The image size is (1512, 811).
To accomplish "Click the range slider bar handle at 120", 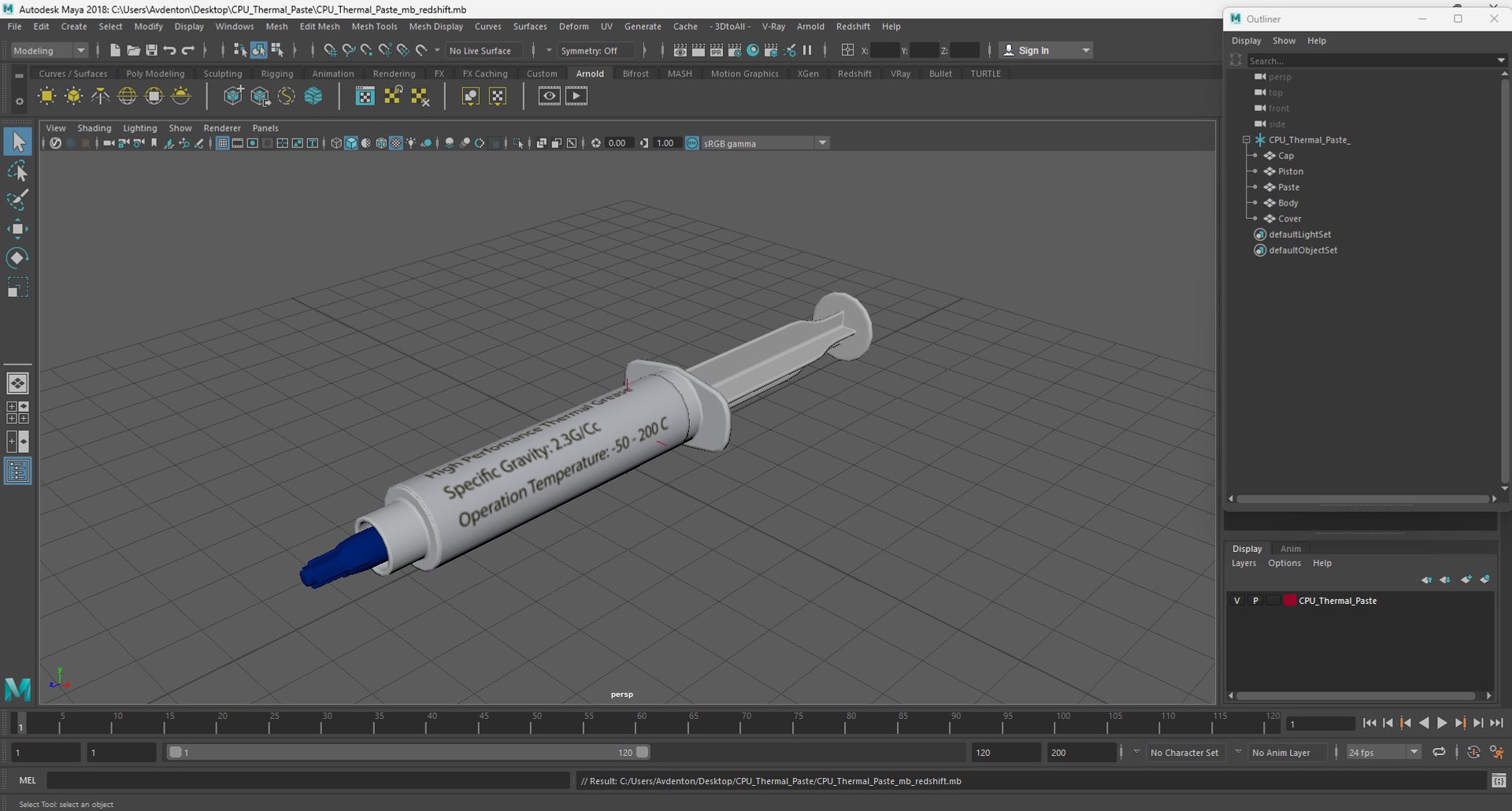I will click(643, 753).
